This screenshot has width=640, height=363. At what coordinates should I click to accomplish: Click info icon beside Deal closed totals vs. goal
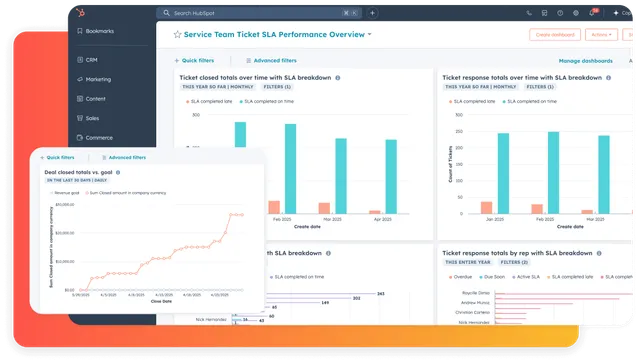coord(118,172)
